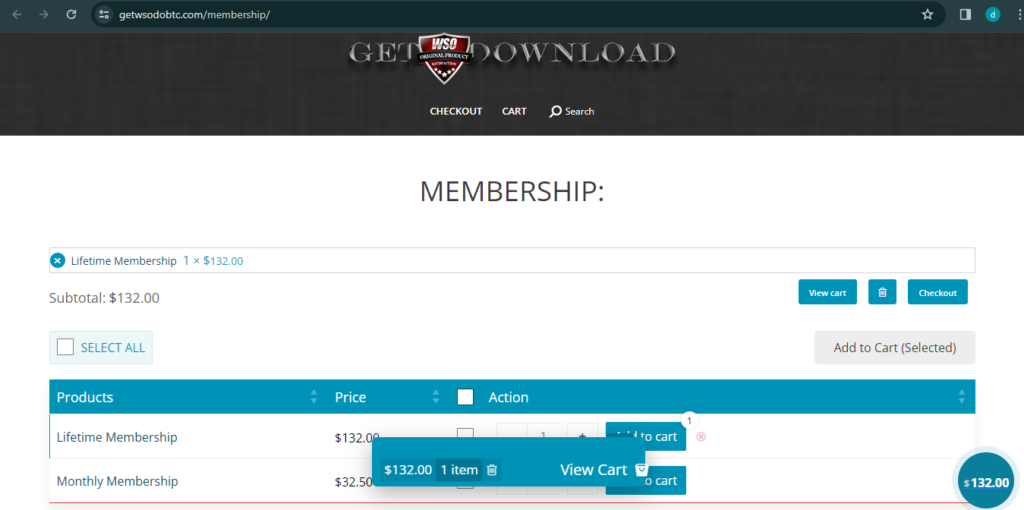Screen dimensions: 1024x510
Task: Increase Lifetime Membership quantity with plus
Action: point(582,436)
